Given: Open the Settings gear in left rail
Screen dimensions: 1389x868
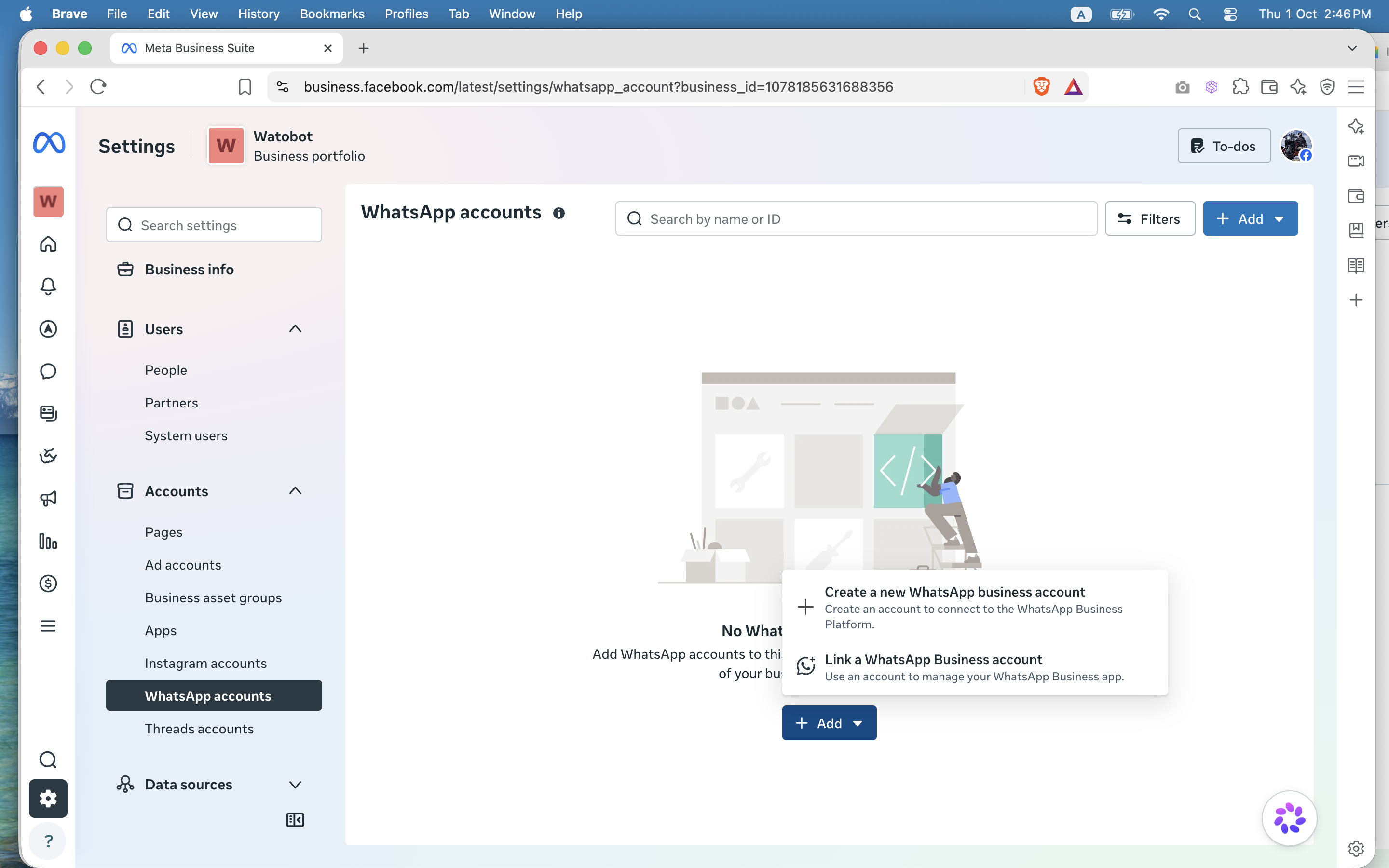Looking at the screenshot, I should (x=48, y=799).
